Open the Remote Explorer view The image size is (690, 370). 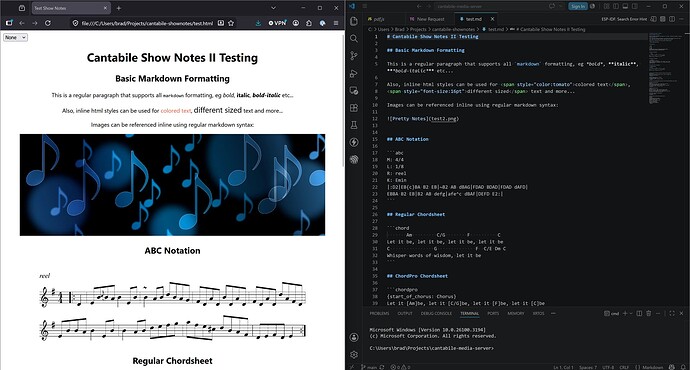(x=354, y=90)
